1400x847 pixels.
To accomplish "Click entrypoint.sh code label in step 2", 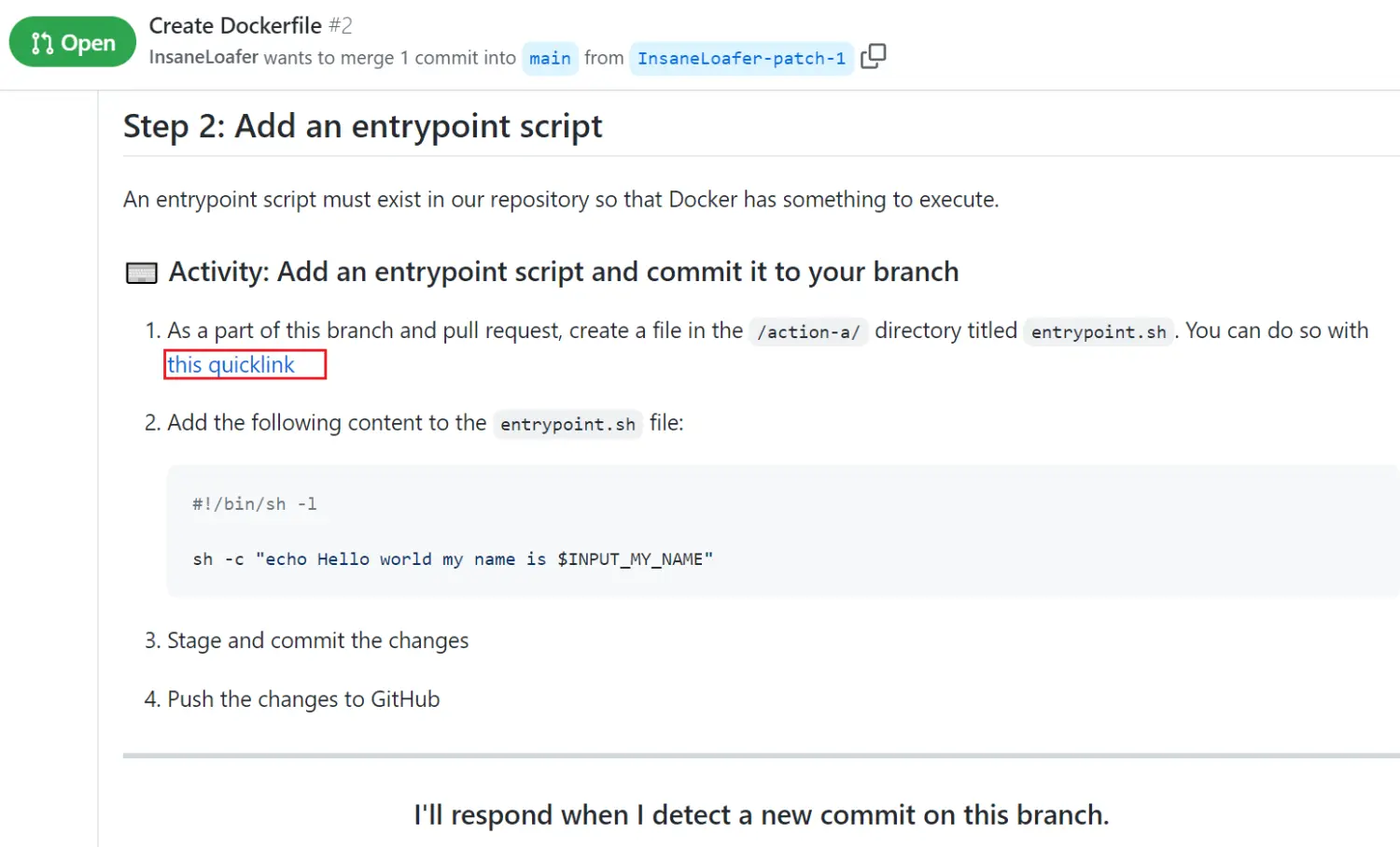I will tap(567, 424).
